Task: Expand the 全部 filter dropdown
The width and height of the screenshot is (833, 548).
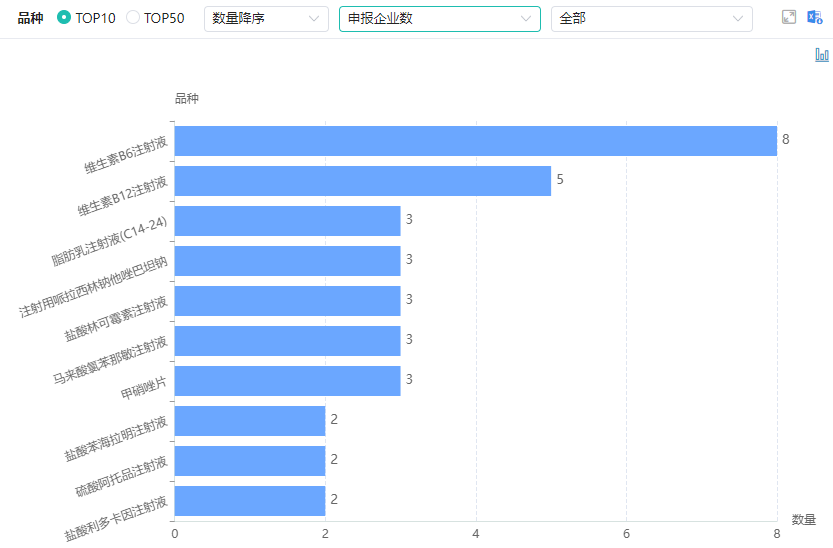Action: coord(651,19)
